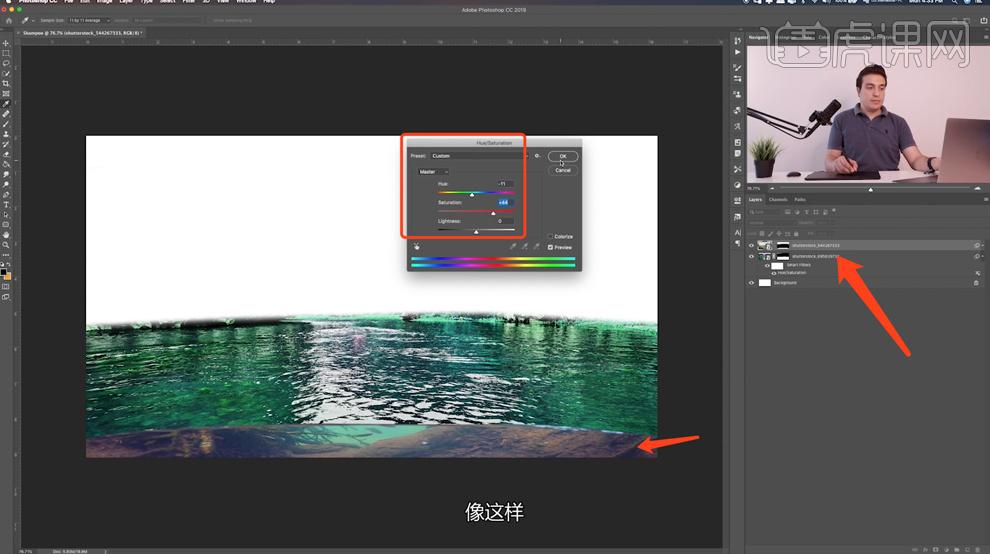The height and width of the screenshot is (554, 990).
Task: Select the Blur tool
Action: [x=6, y=175]
